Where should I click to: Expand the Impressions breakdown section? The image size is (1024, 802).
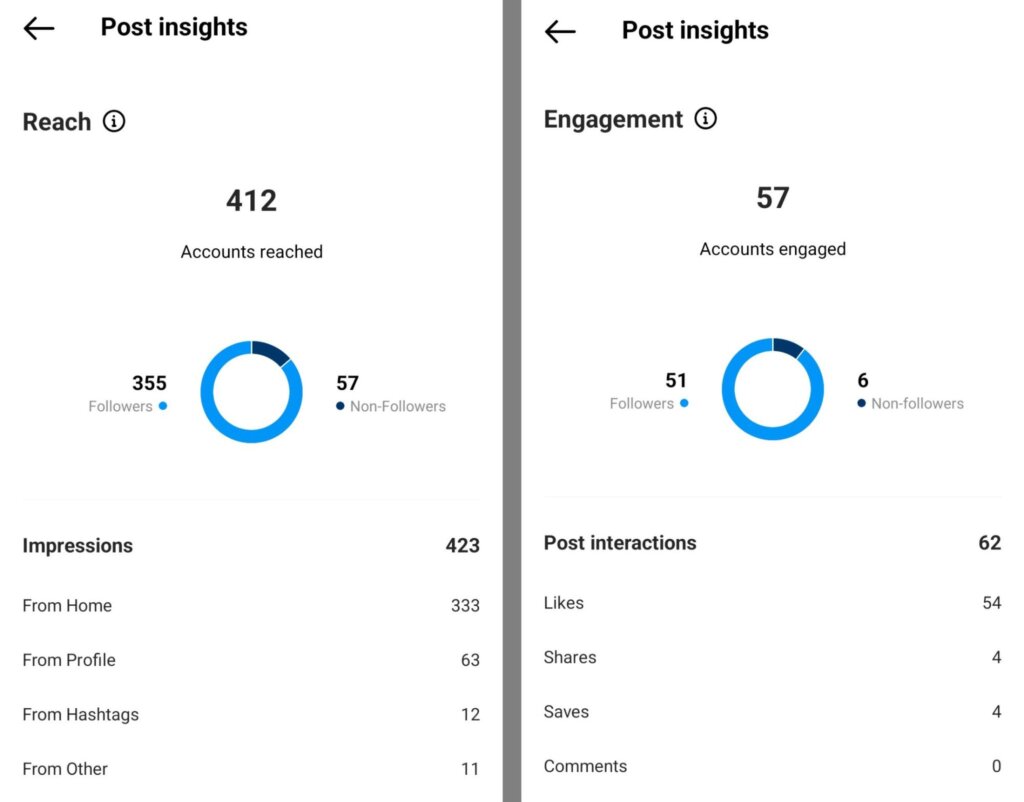[77, 546]
